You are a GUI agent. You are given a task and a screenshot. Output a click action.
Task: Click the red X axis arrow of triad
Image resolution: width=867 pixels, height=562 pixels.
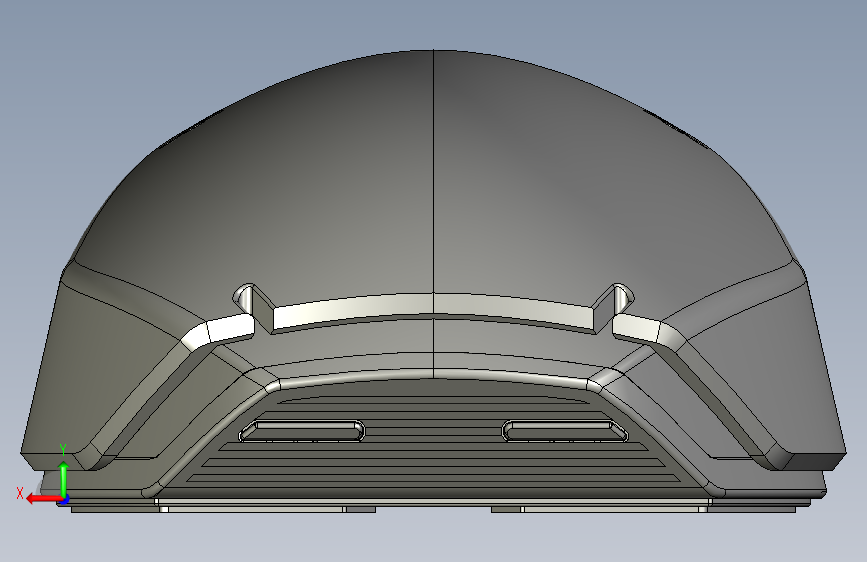pyautogui.click(x=43, y=499)
